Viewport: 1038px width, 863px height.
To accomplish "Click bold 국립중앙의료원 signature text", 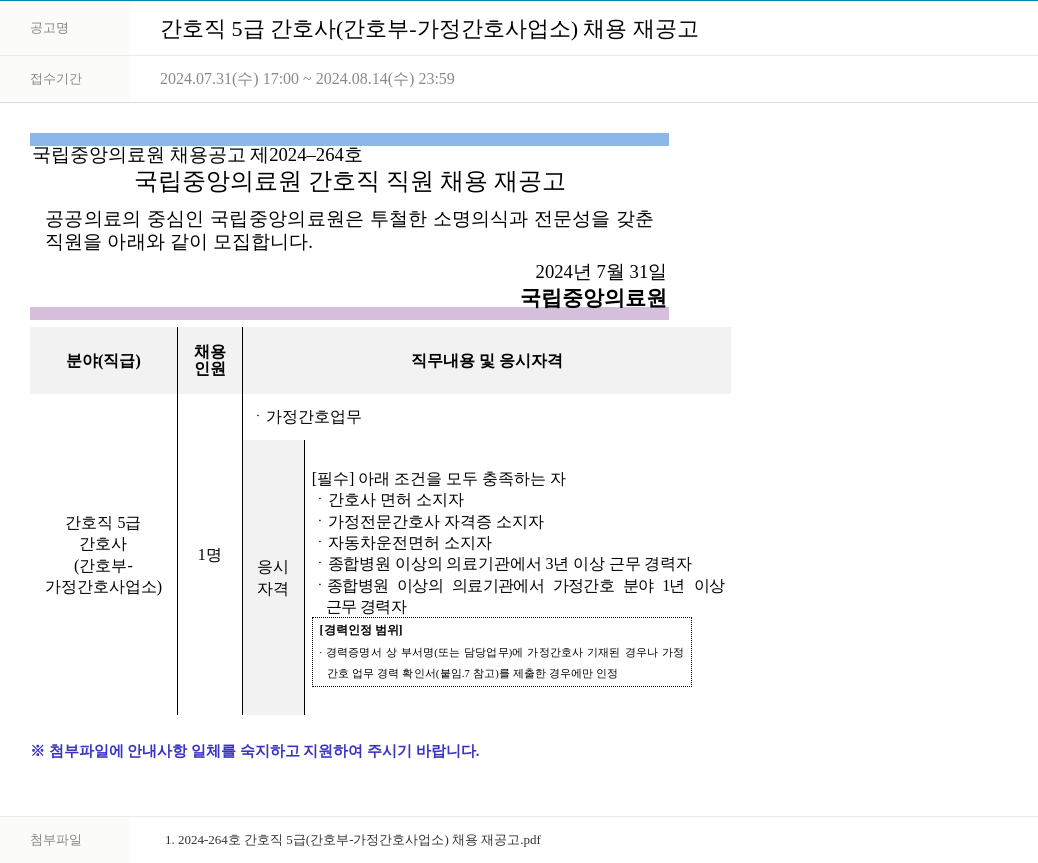I will tap(593, 297).
